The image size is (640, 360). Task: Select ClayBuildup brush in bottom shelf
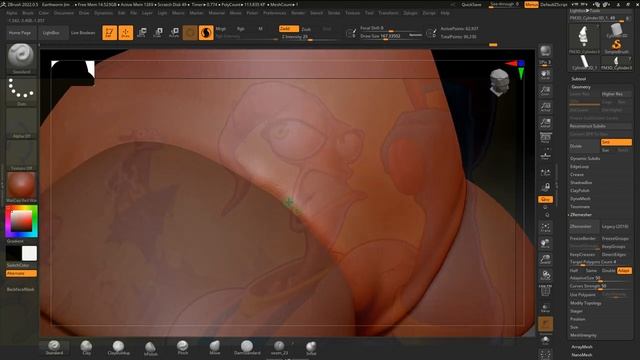tap(118, 348)
